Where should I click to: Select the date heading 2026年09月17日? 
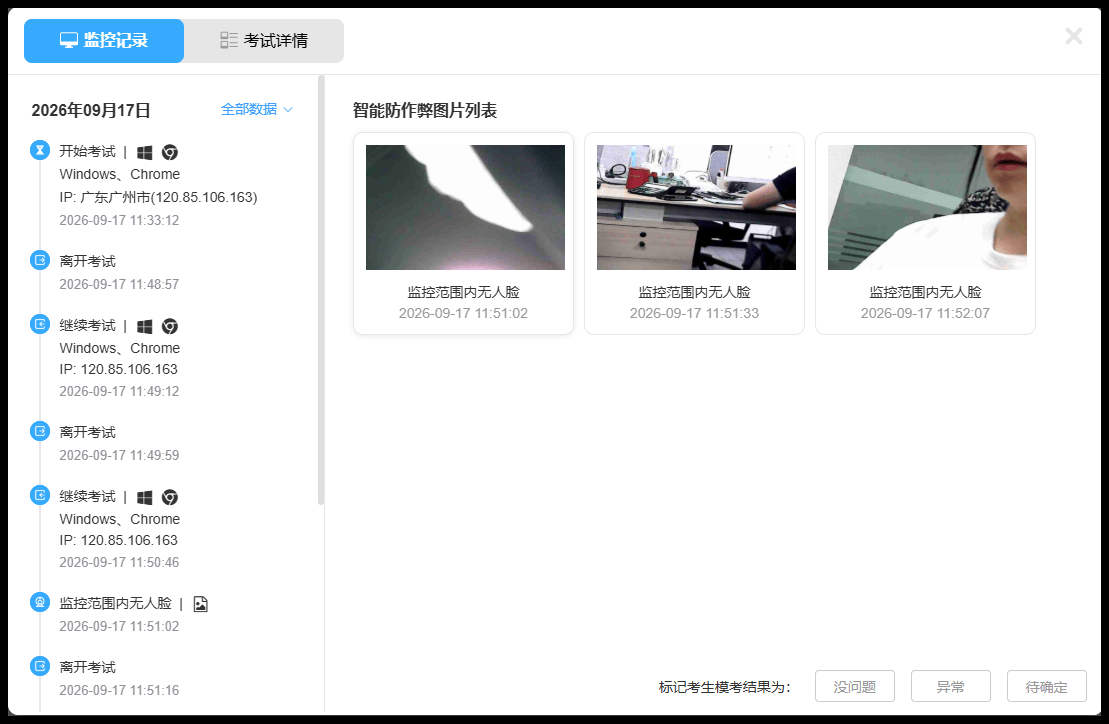[91, 110]
